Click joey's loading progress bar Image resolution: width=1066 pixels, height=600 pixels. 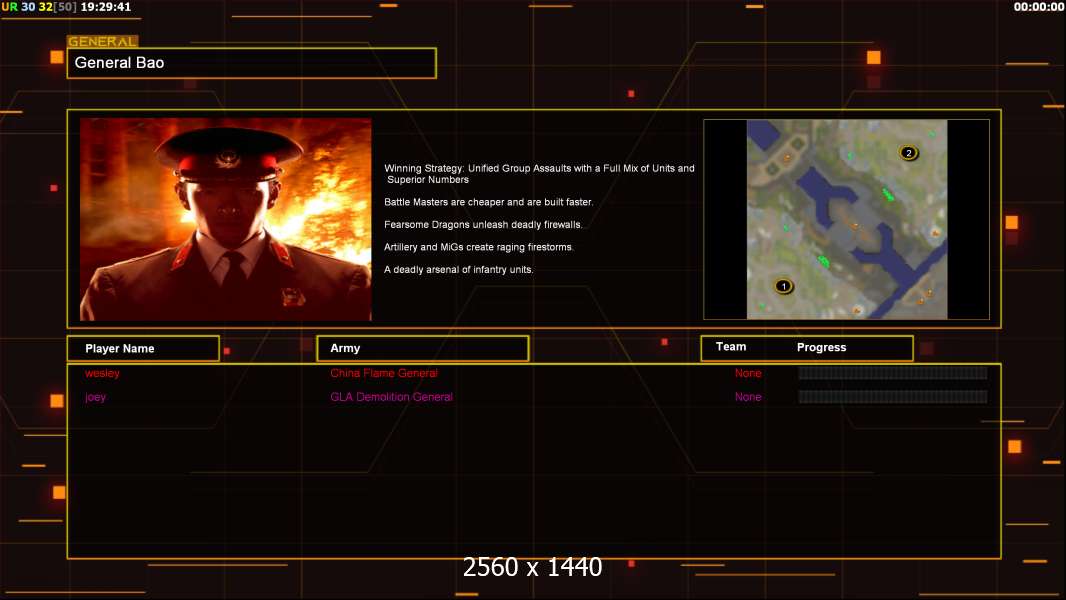tap(893, 396)
